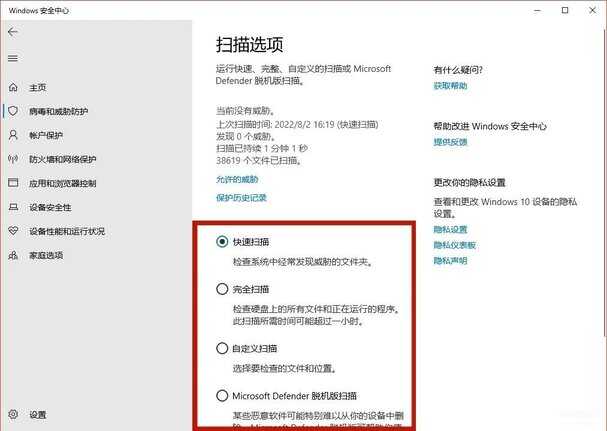Click the 上次扫描时间 2022/8/2 16:19 line
Screen dimensions: 607x431
[297, 124]
